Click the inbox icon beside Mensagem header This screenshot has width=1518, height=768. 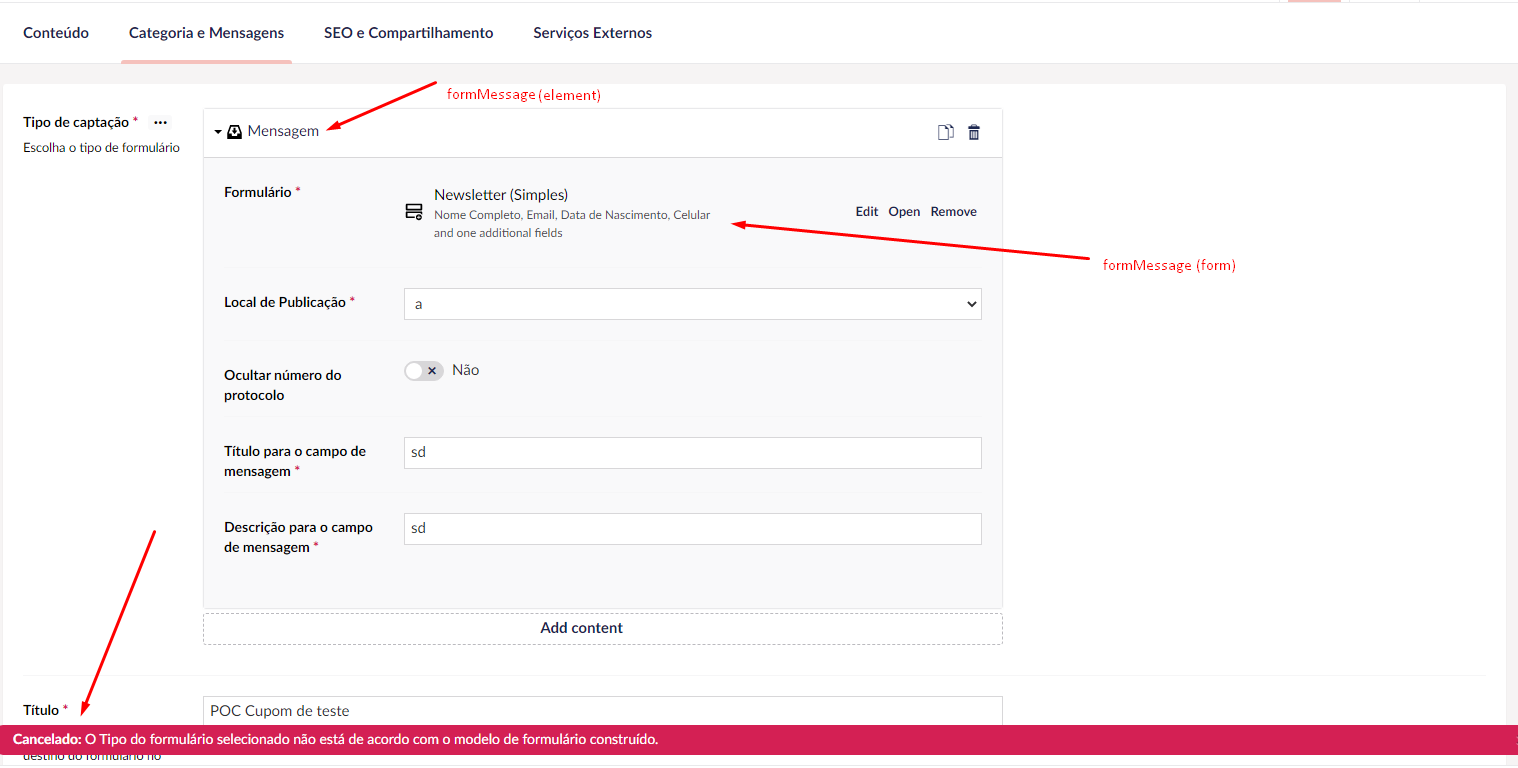pos(234,131)
